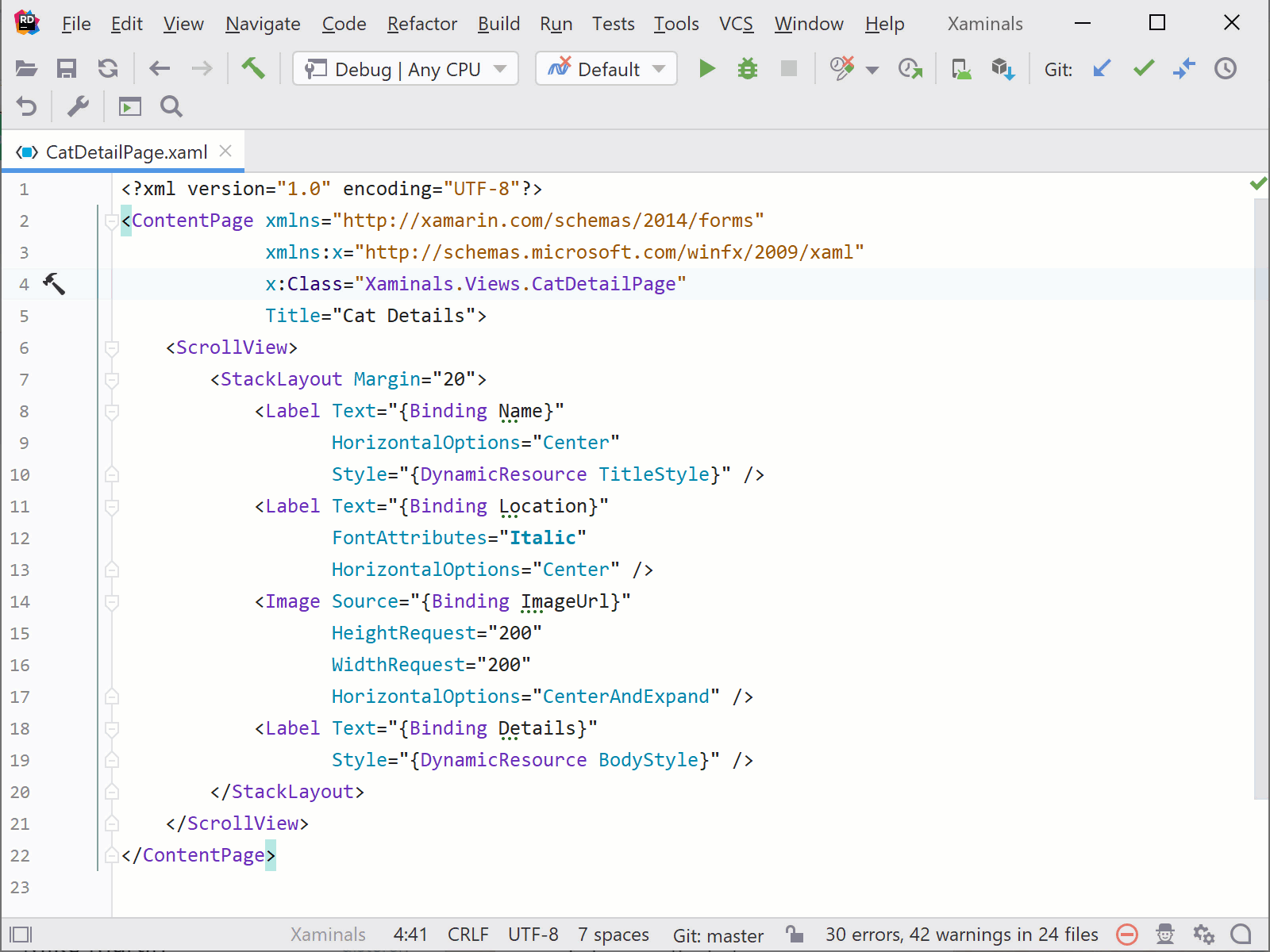Image resolution: width=1270 pixels, height=952 pixels.
Task: Click Git: master branch widget
Action: (x=718, y=935)
